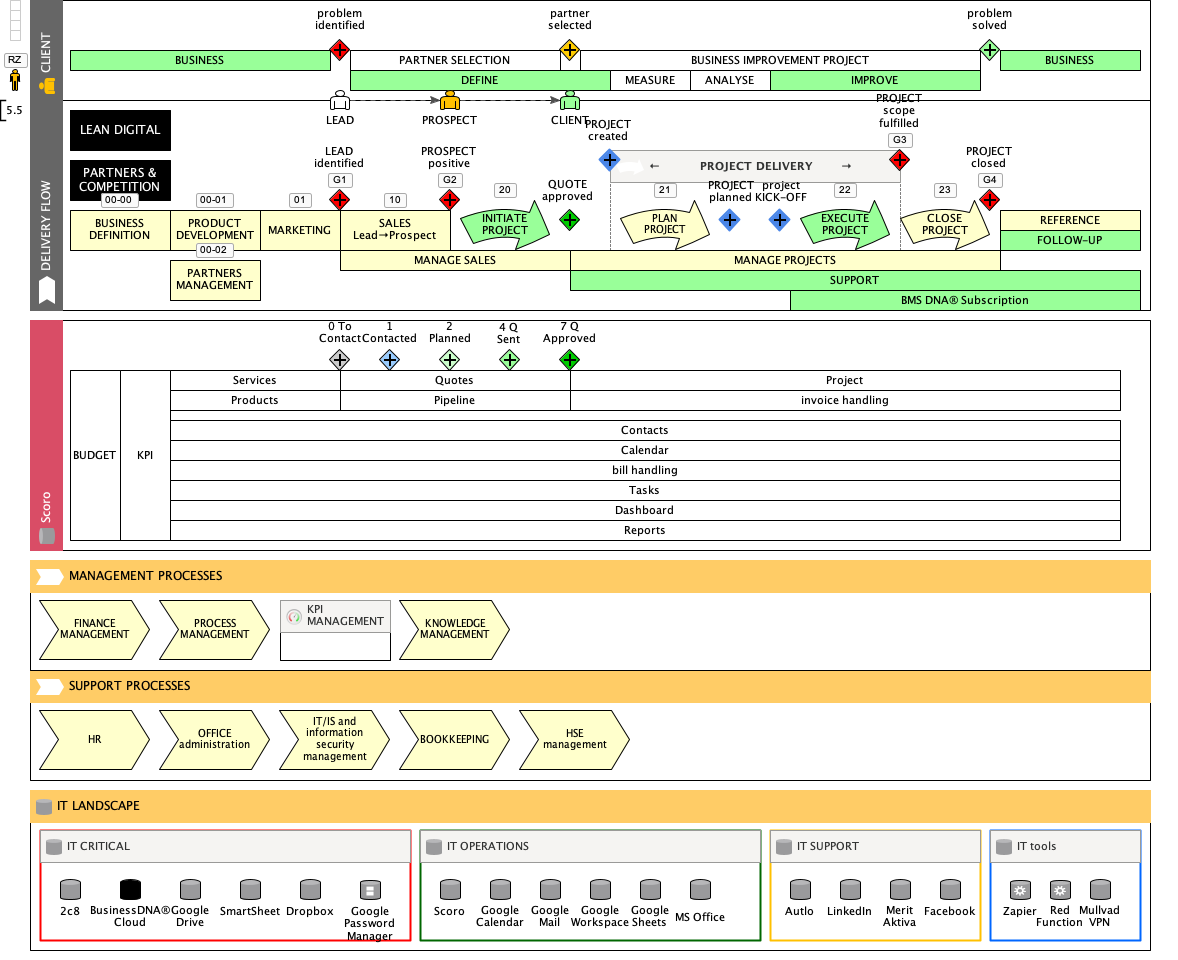The width and height of the screenshot is (1178, 960).
Task: Click the red G3 gate diamond
Action: point(899,160)
